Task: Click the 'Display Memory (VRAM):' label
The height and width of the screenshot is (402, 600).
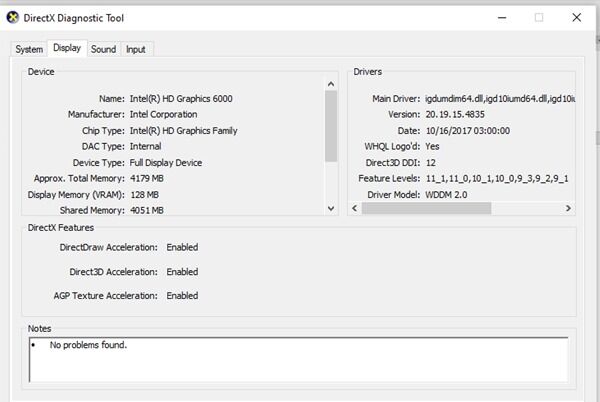Action: [x=76, y=195]
